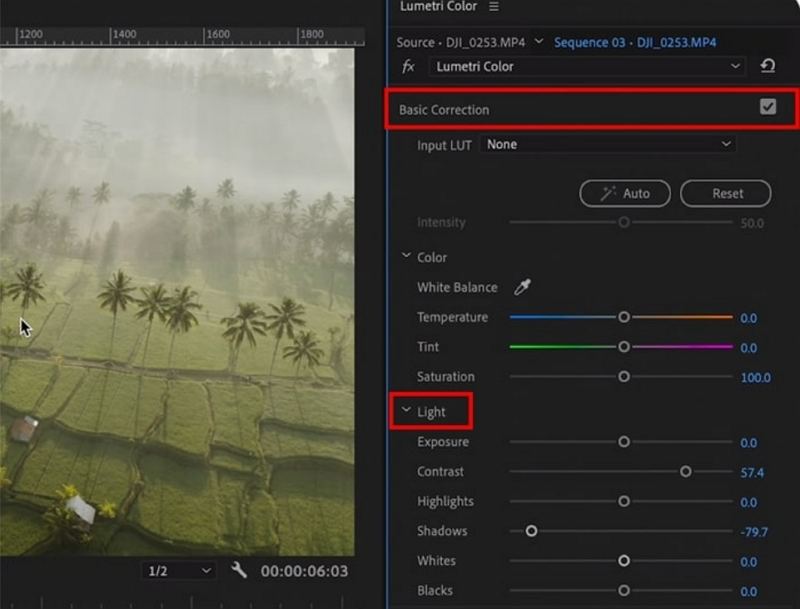Image resolution: width=800 pixels, height=609 pixels.
Task: Open the wrench settings icon
Action: coord(239,570)
